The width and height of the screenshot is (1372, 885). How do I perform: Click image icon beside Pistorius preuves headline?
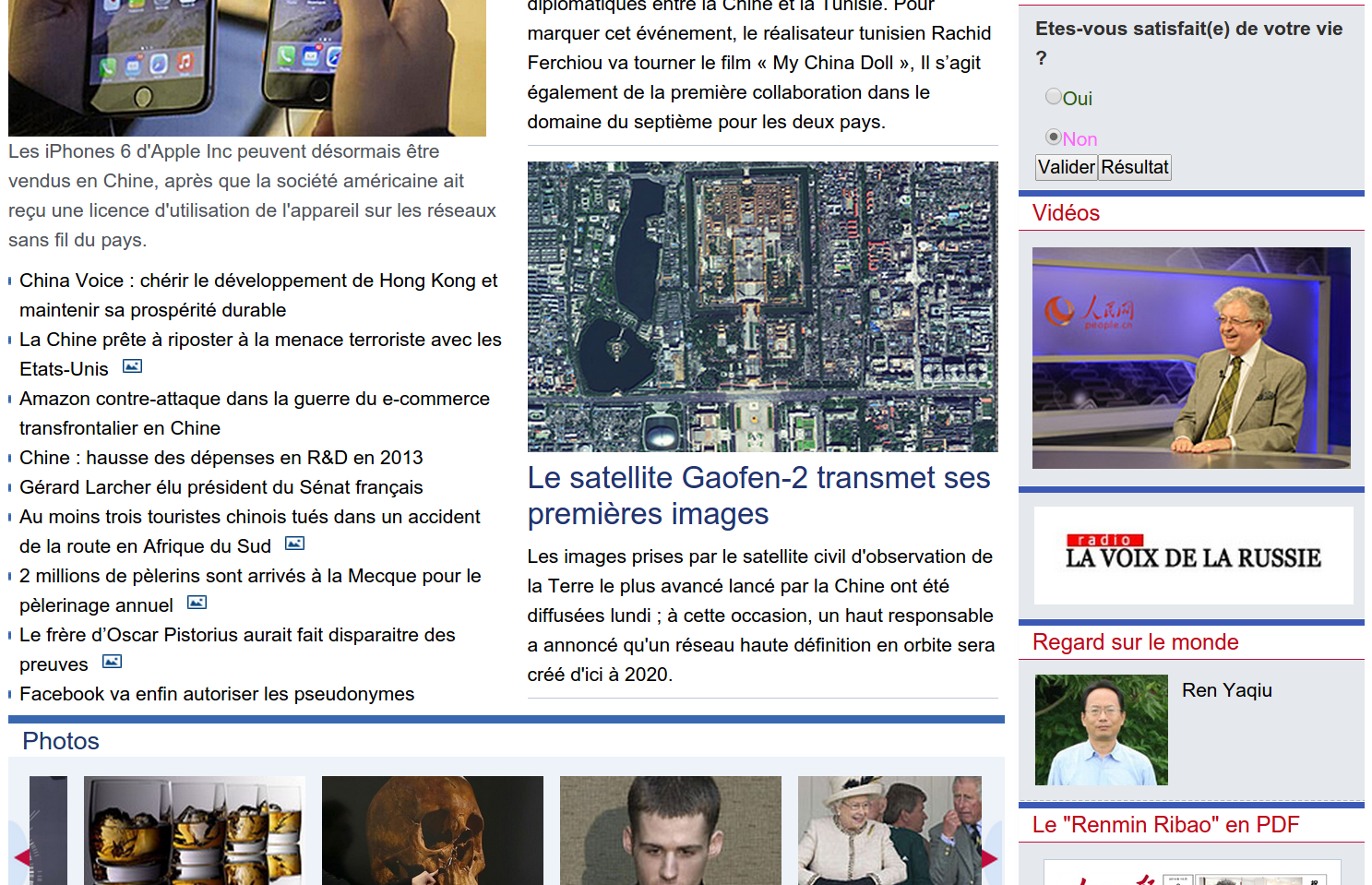(112, 662)
